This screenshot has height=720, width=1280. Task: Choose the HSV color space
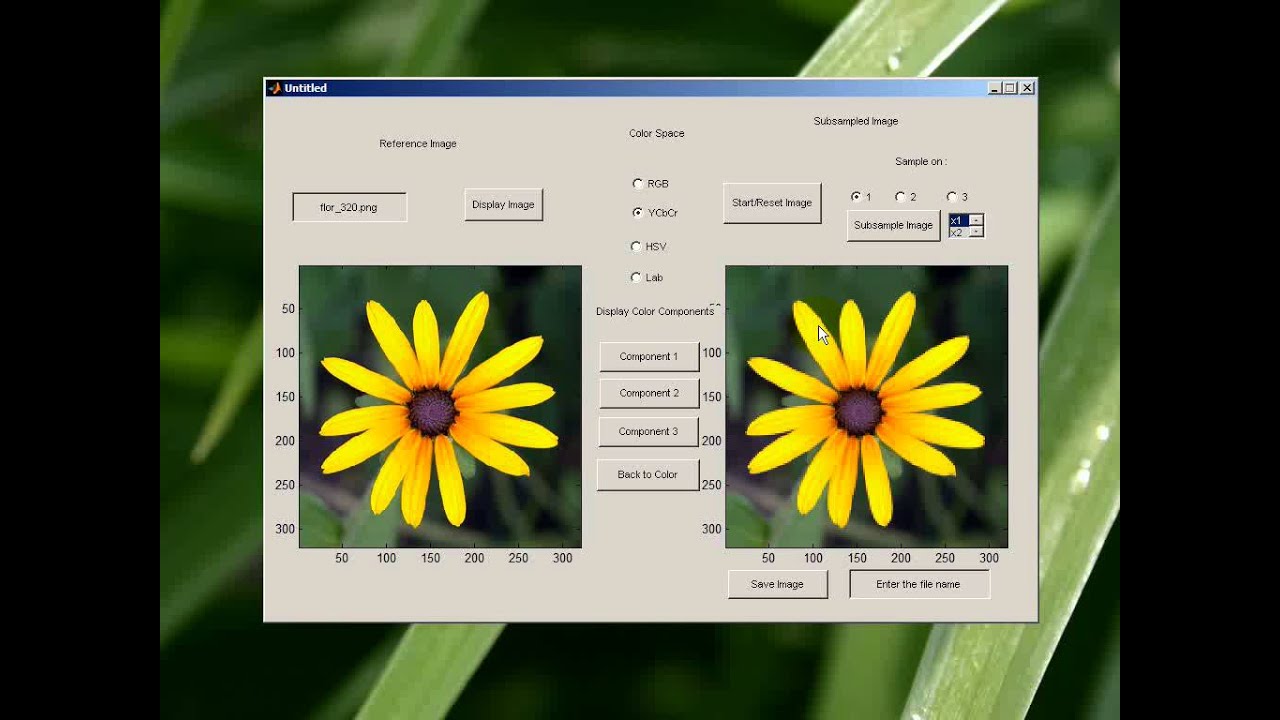tap(636, 246)
